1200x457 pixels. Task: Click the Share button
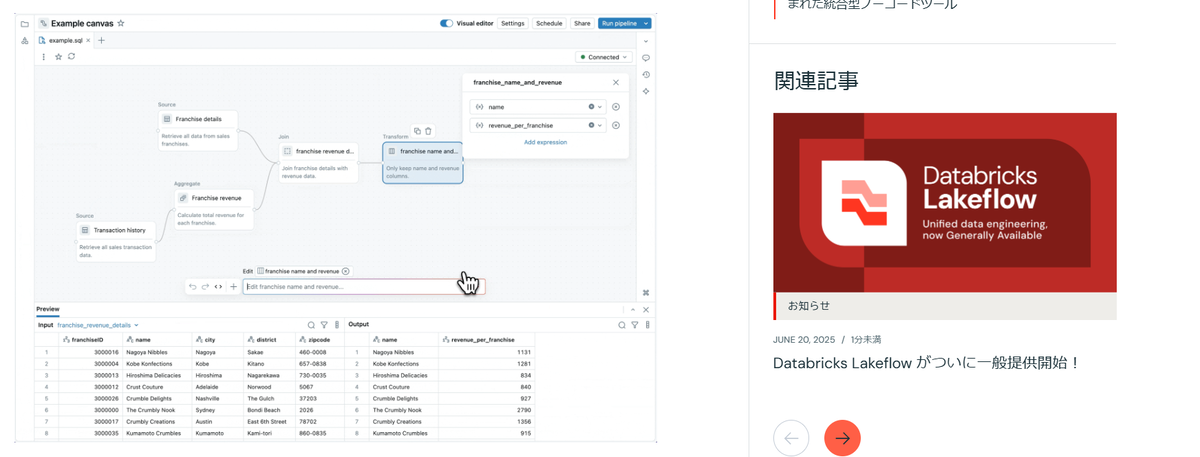click(582, 23)
